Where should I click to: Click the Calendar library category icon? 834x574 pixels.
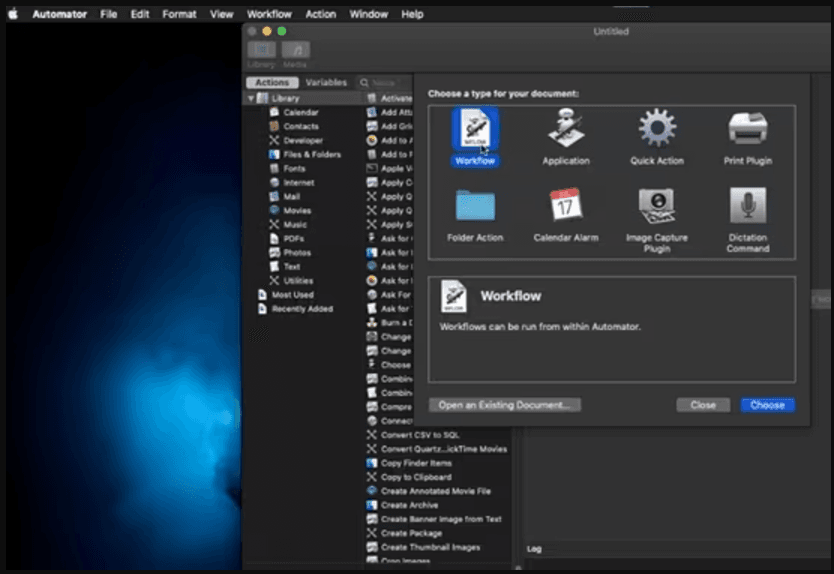(274, 112)
